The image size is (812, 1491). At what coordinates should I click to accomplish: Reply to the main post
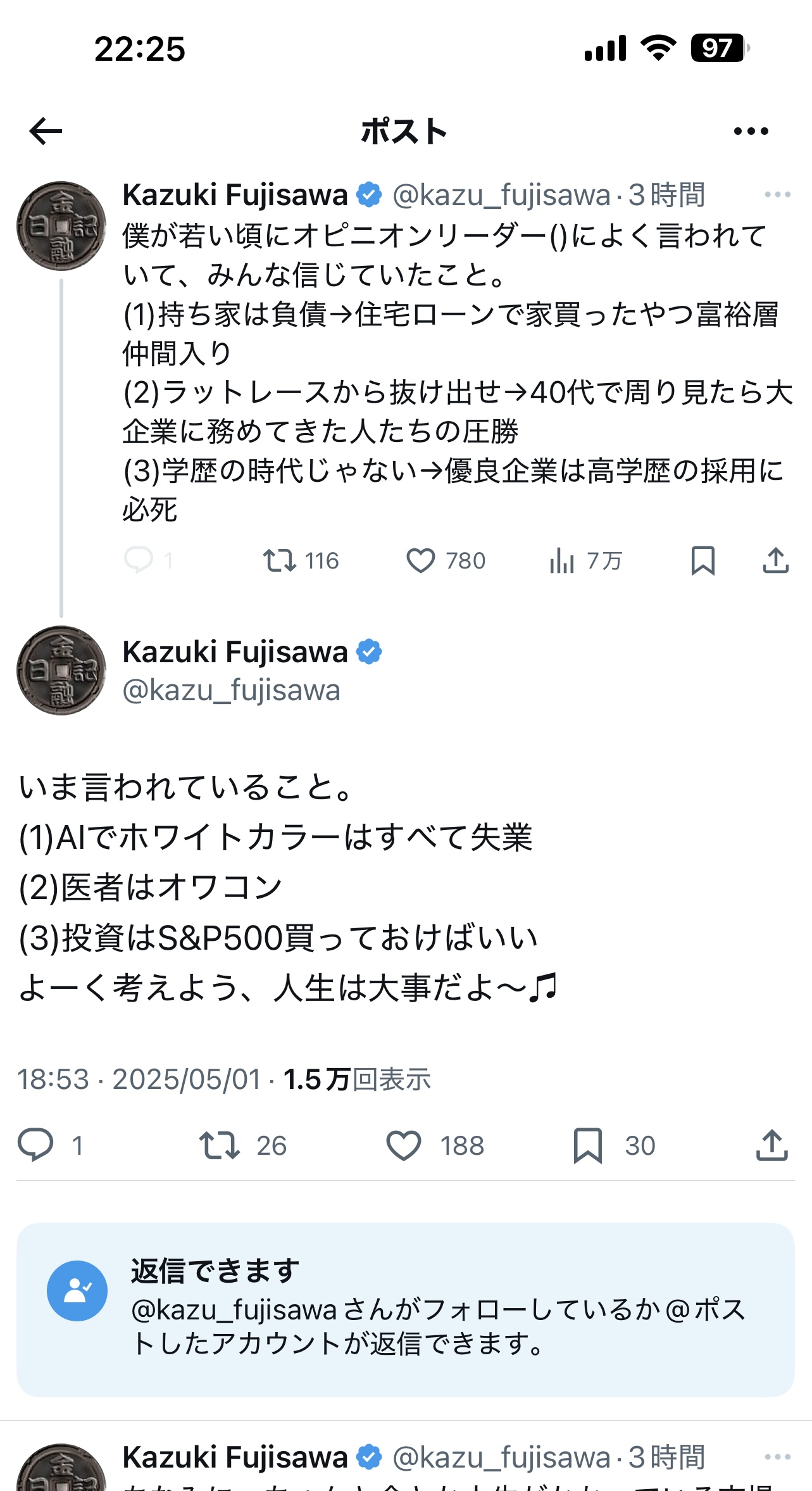click(51, 1145)
